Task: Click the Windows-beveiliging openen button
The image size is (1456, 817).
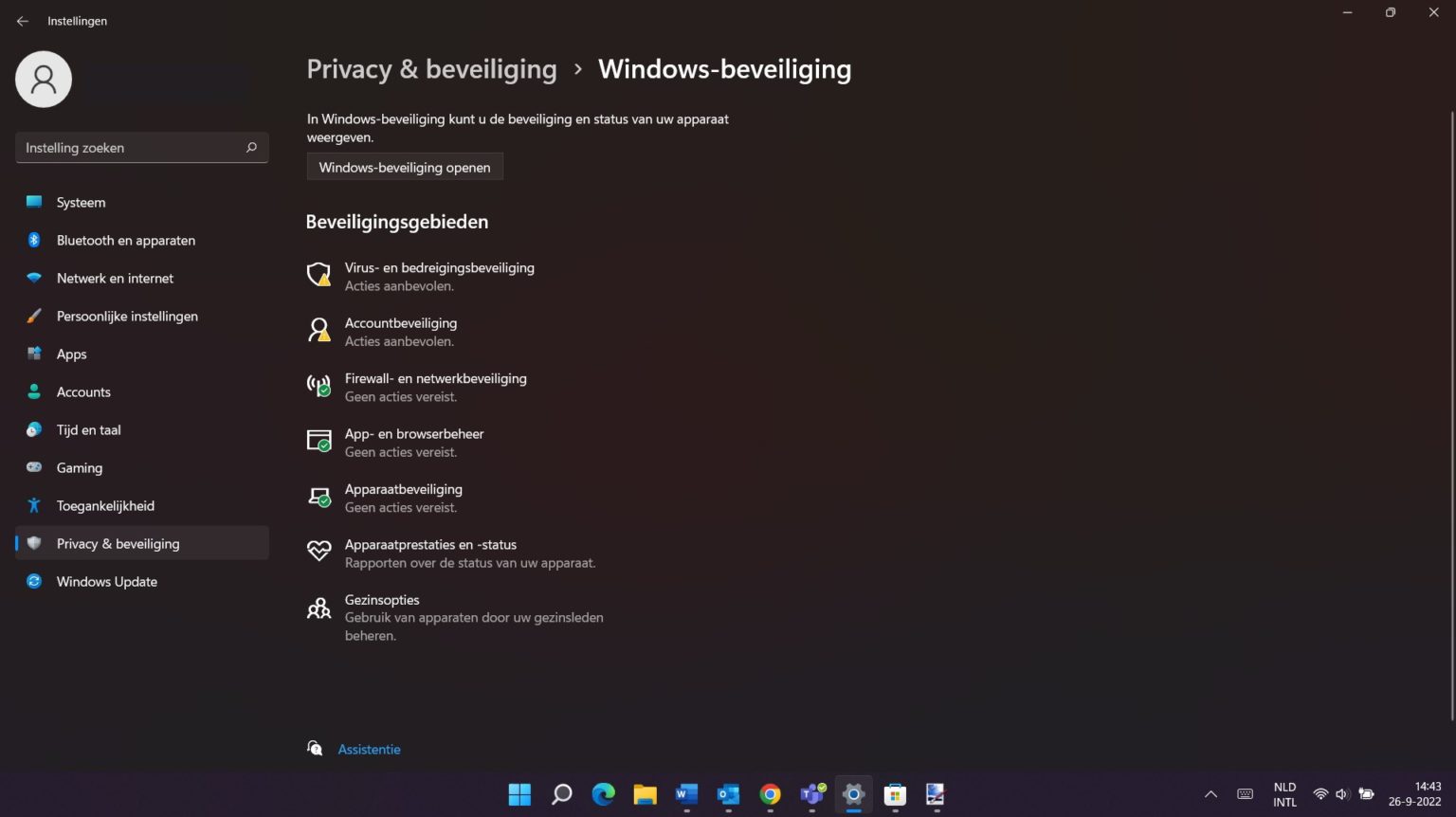Action: click(404, 167)
